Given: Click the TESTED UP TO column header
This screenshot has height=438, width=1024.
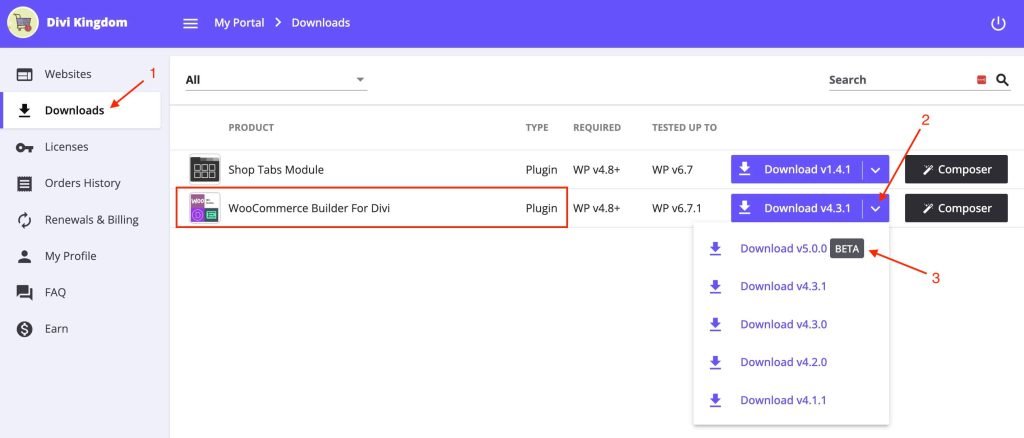Looking at the screenshot, I should pos(684,128).
